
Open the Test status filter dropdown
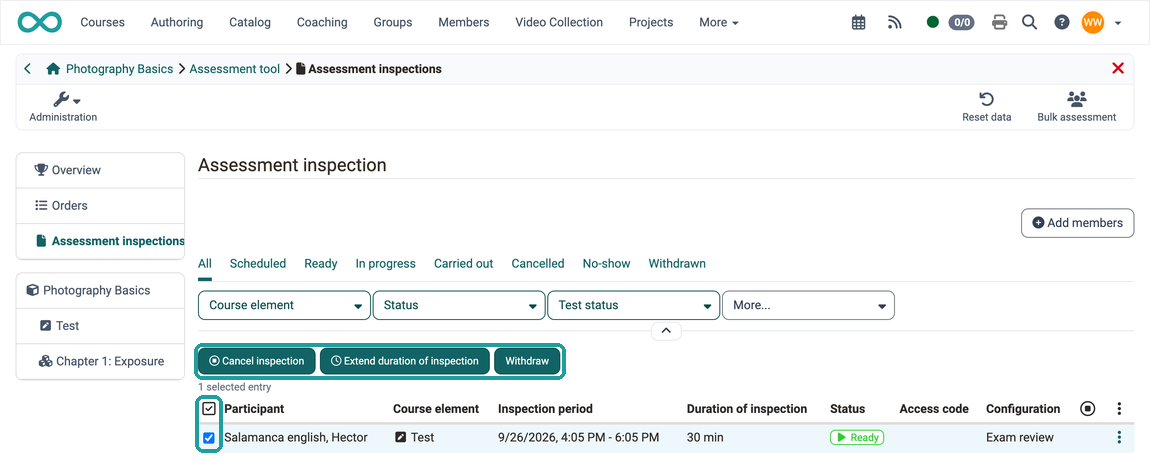(x=634, y=305)
